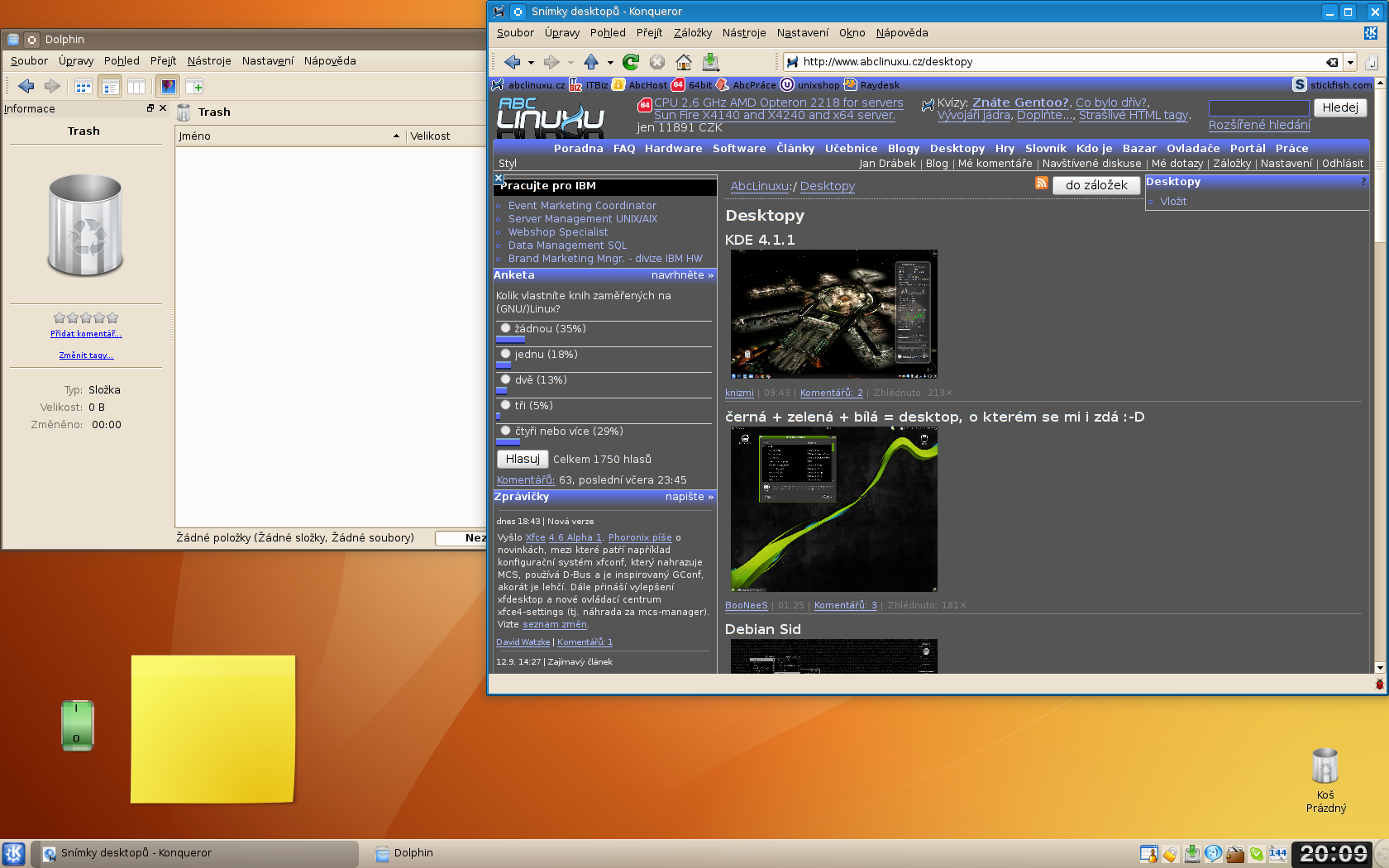Switch Dolphin to columns view mode

(136, 86)
